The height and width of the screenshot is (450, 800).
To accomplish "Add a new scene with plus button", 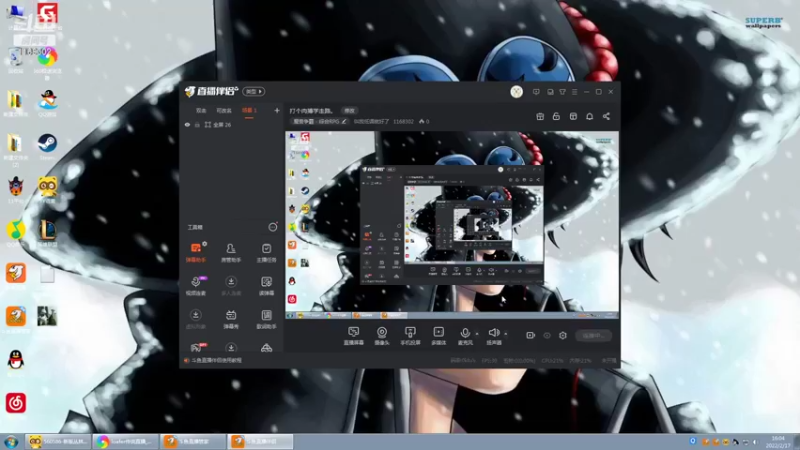I will (x=277, y=110).
